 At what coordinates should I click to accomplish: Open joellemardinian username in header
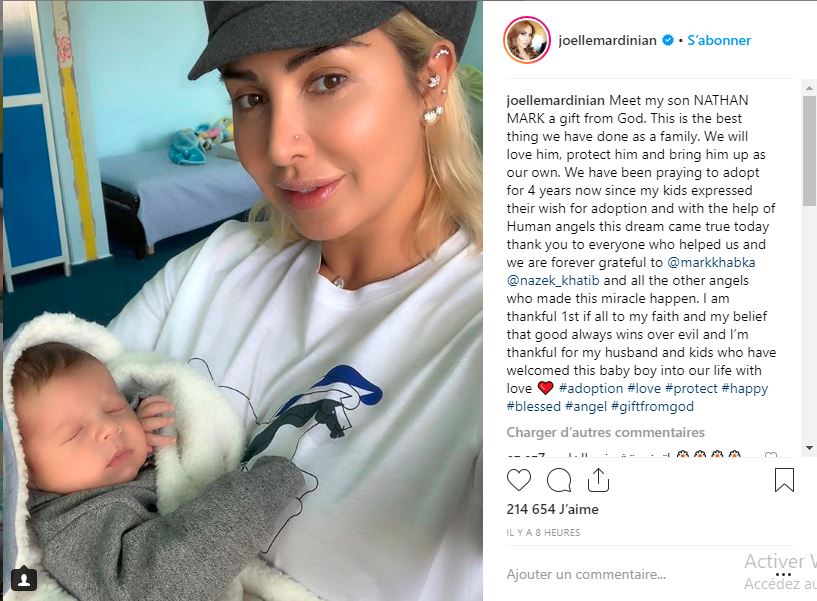pyautogui.click(x=607, y=40)
